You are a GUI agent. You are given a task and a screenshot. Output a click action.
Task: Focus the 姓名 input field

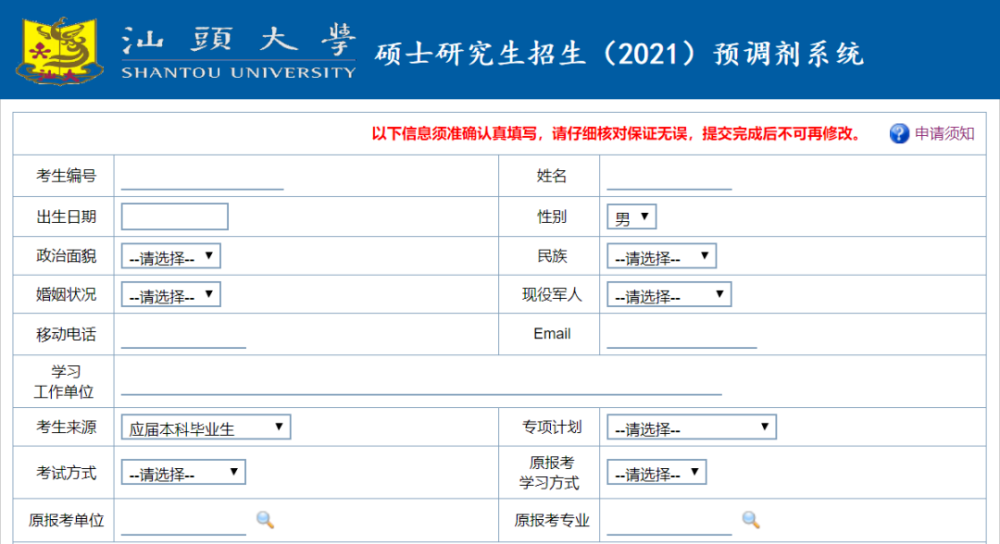click(669, 177)
